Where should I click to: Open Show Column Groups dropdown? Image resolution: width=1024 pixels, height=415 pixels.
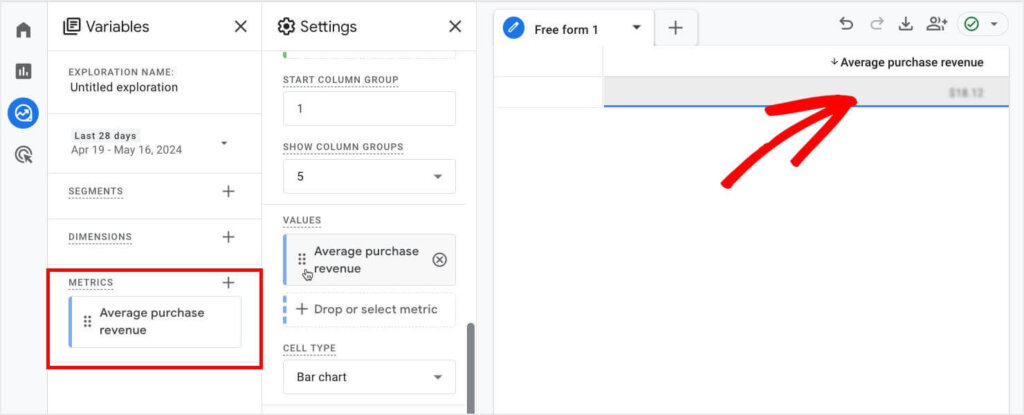[x=369, y=176]
